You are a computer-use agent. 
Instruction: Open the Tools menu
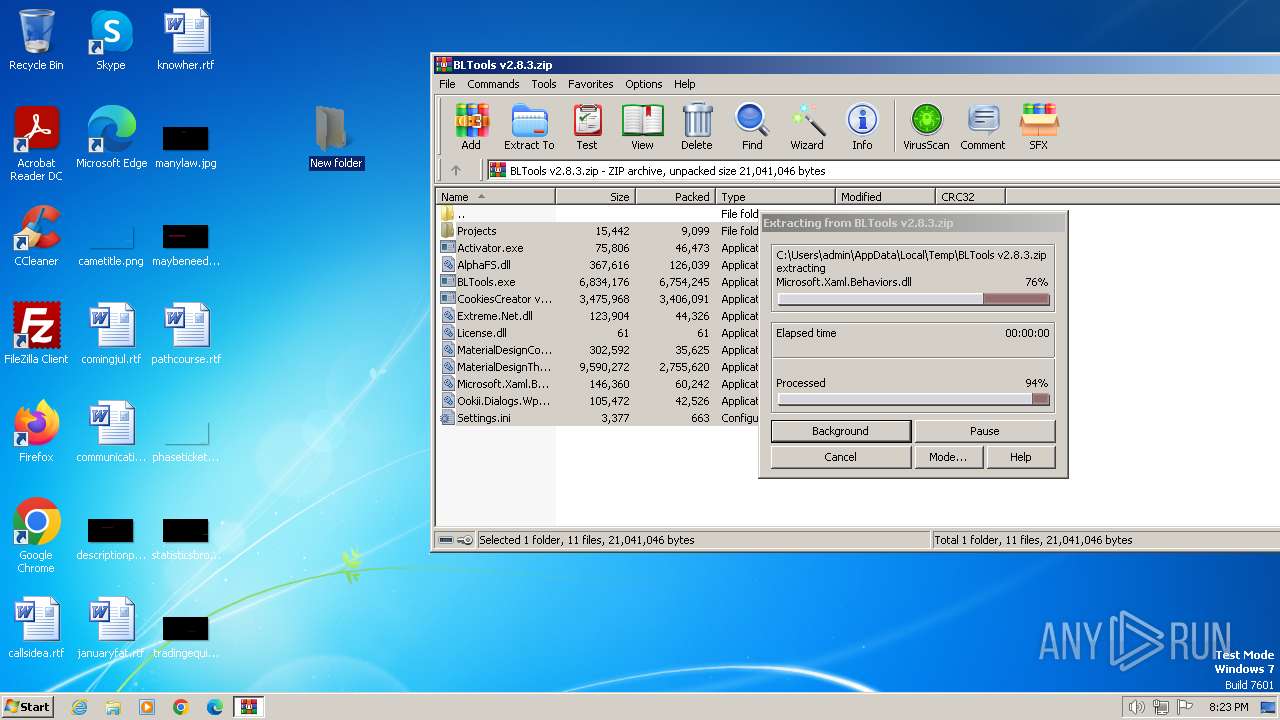click(x=544, y=84)
